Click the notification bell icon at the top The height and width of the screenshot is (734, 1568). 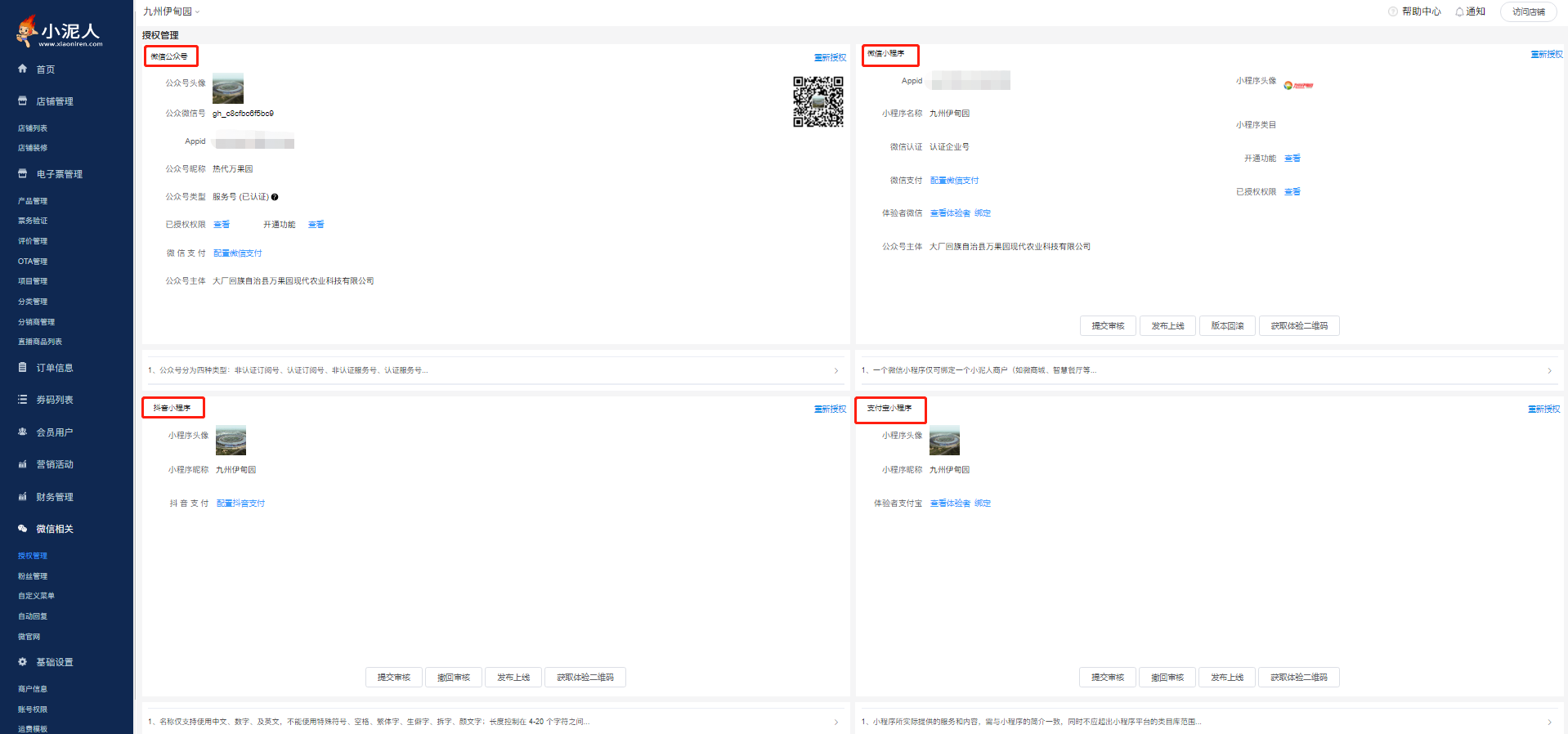tap(1459, 12)
